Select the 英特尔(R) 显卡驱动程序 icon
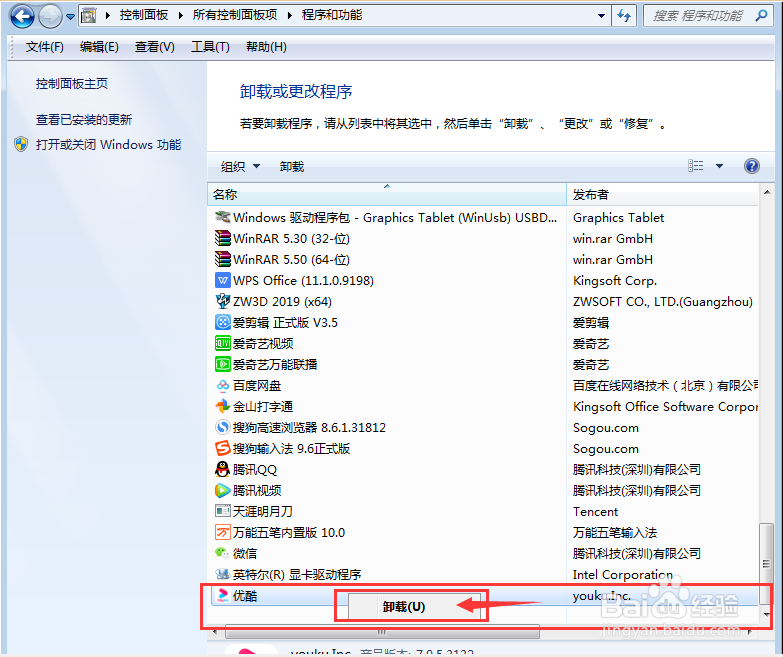The height and width of the screenshot is (657, 783). point(222,574)
